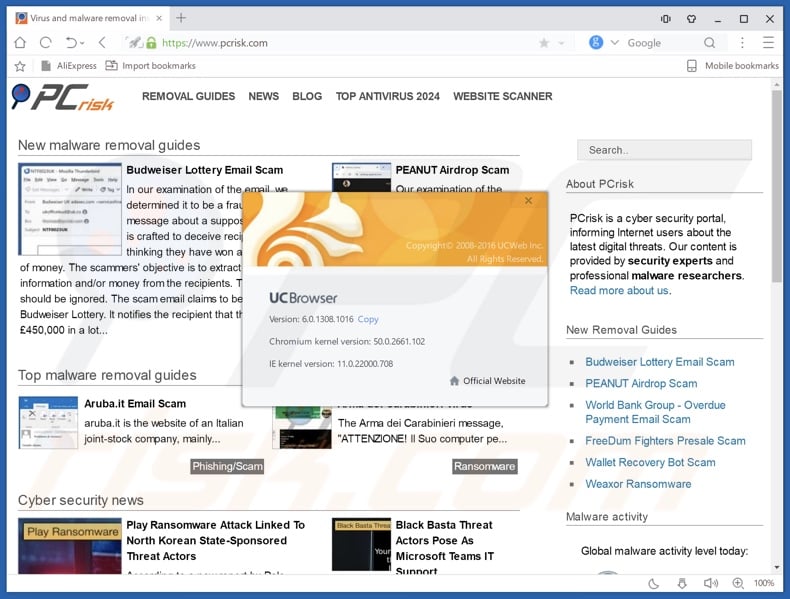Open World Bank Group Overdue Payment link
This screenshot has height=599, width=790.
(x=655, y=412)
